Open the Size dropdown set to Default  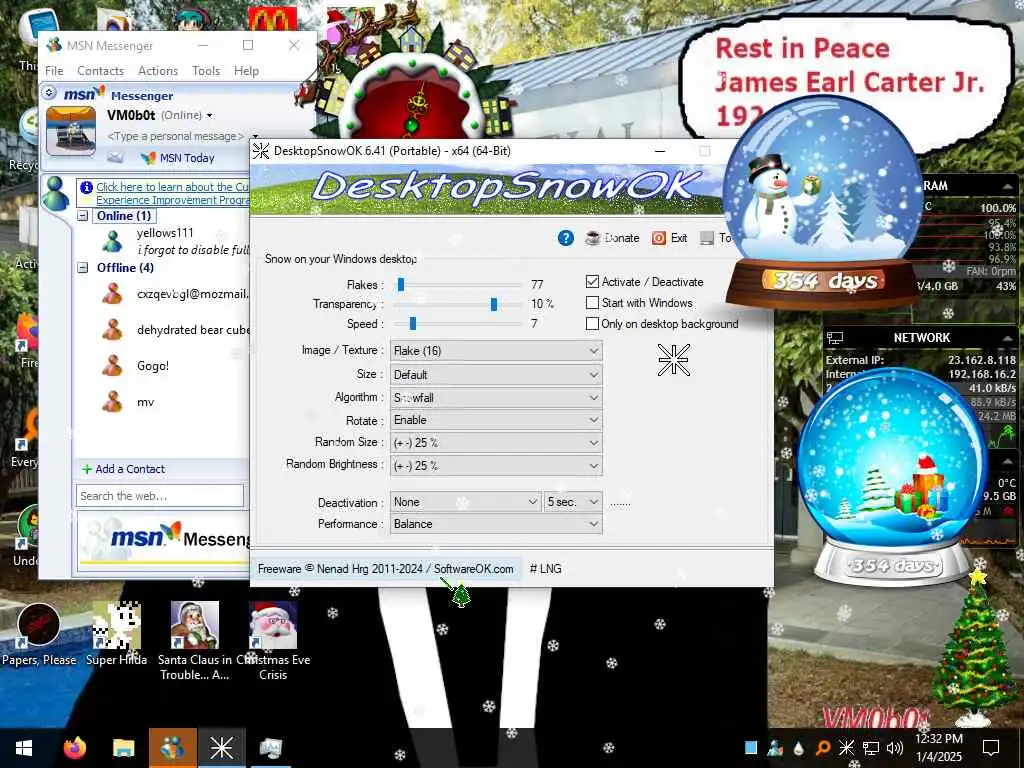[496, 374]
